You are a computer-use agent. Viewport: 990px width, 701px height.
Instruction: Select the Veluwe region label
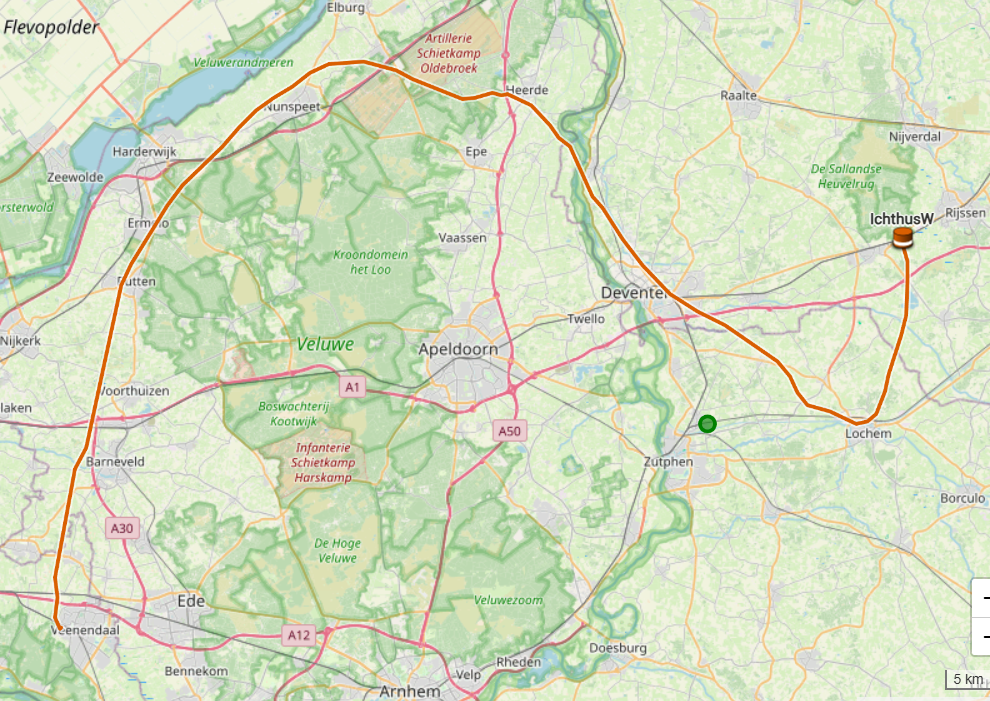click(325, 344)
